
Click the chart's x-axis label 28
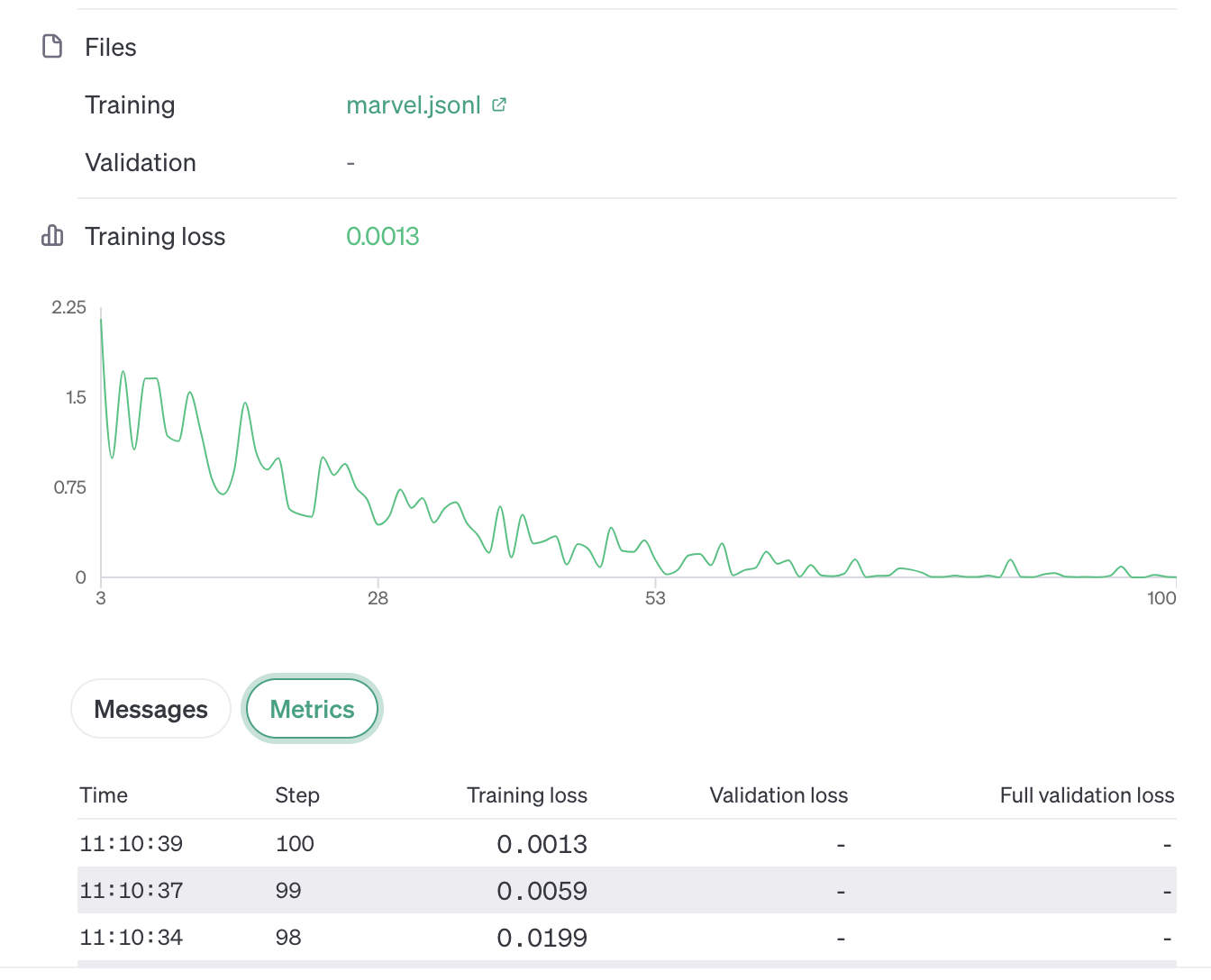click(378, 598)
